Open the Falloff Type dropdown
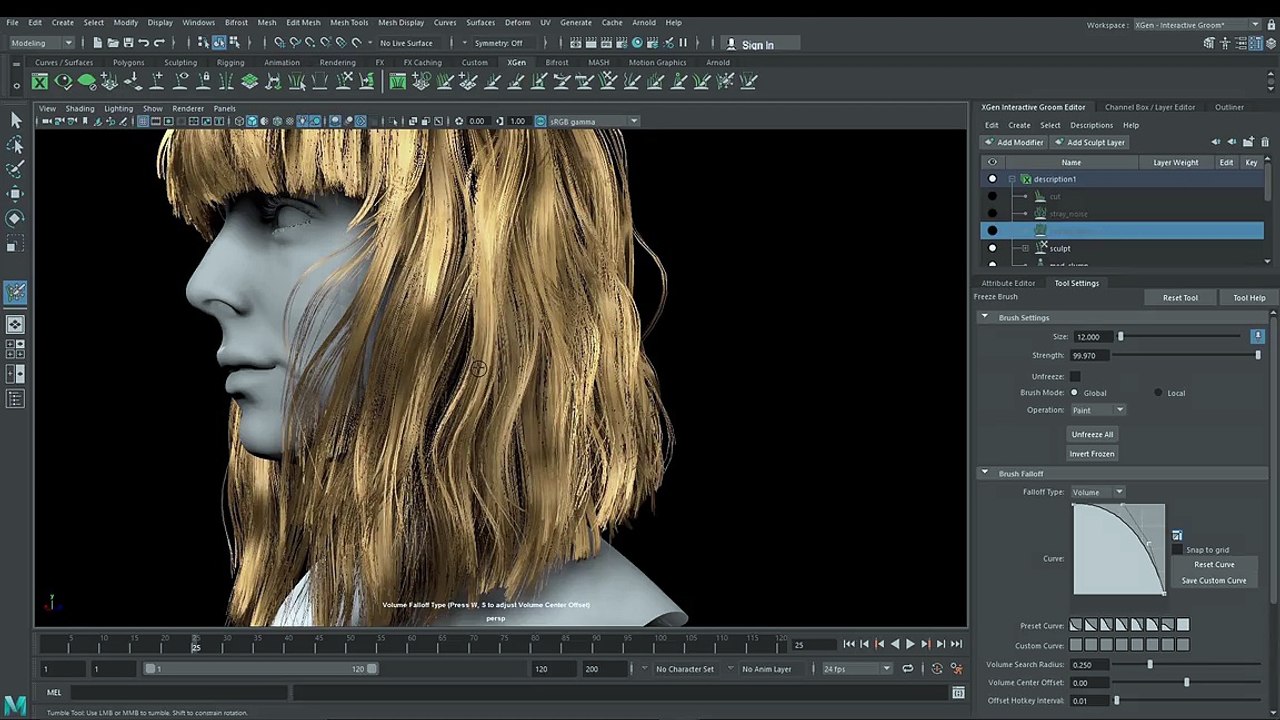This screenshot has height=720, width=1280. [1098, 492]
